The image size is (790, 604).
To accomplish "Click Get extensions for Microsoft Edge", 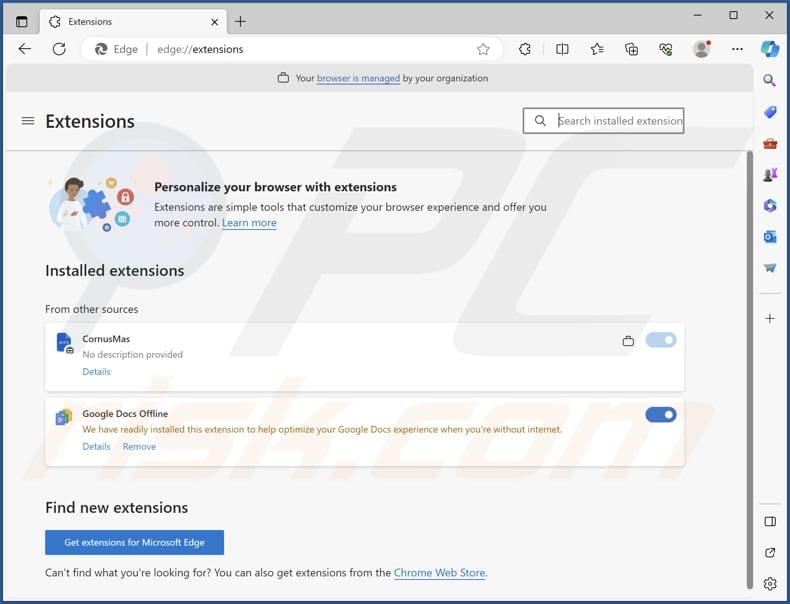I will click(135, 543).
